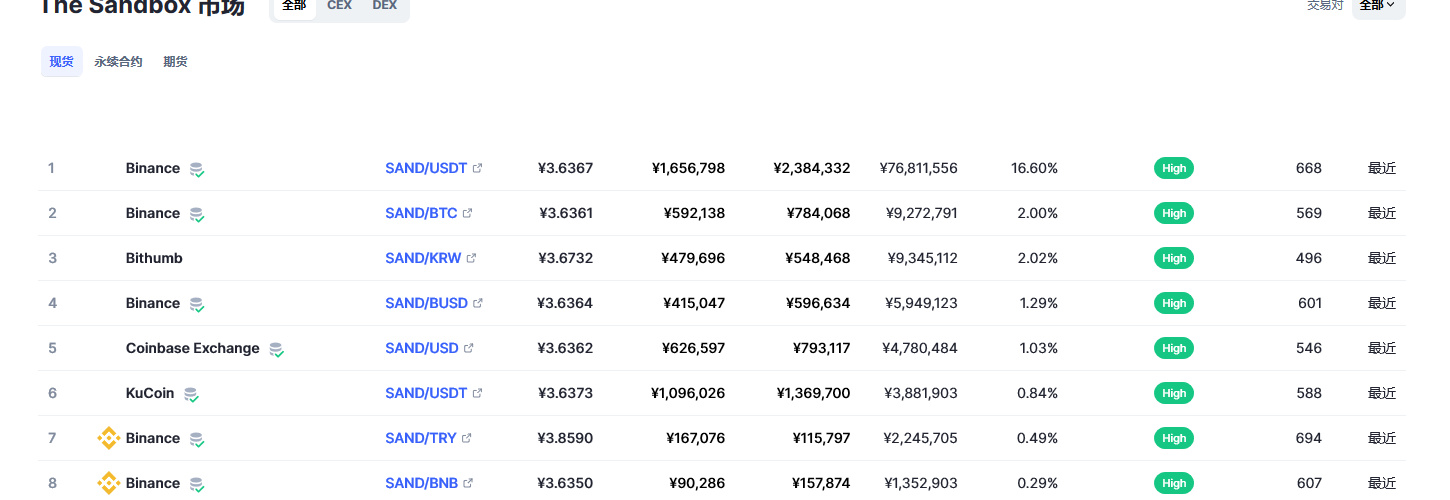Open the Bithumb exchange name
This screenshot has width=1450, height=500.
pos(154,258)
